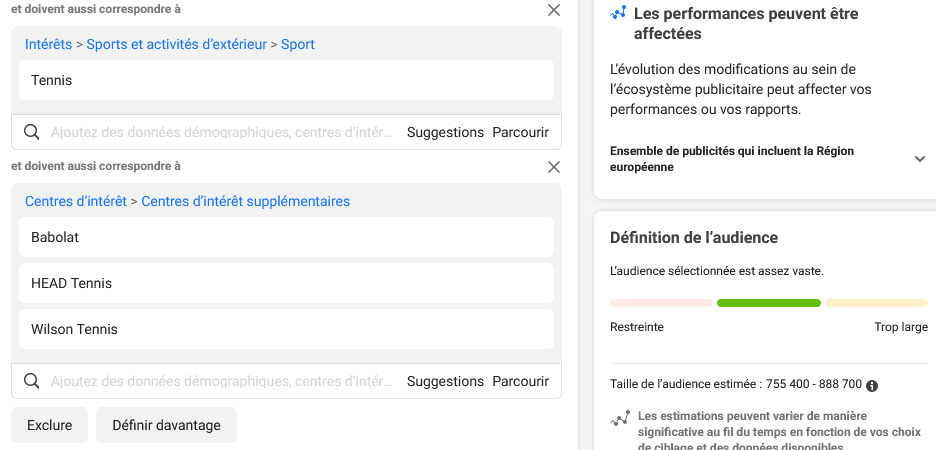Viewport: 936px width, 450px height.
Task: Click the performance graph icon beside heading
Action: click(x=618, y=13)
